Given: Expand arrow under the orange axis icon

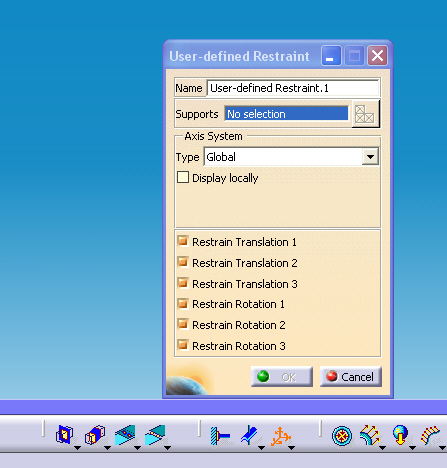Looking at the screenshot, I should 291,448.
